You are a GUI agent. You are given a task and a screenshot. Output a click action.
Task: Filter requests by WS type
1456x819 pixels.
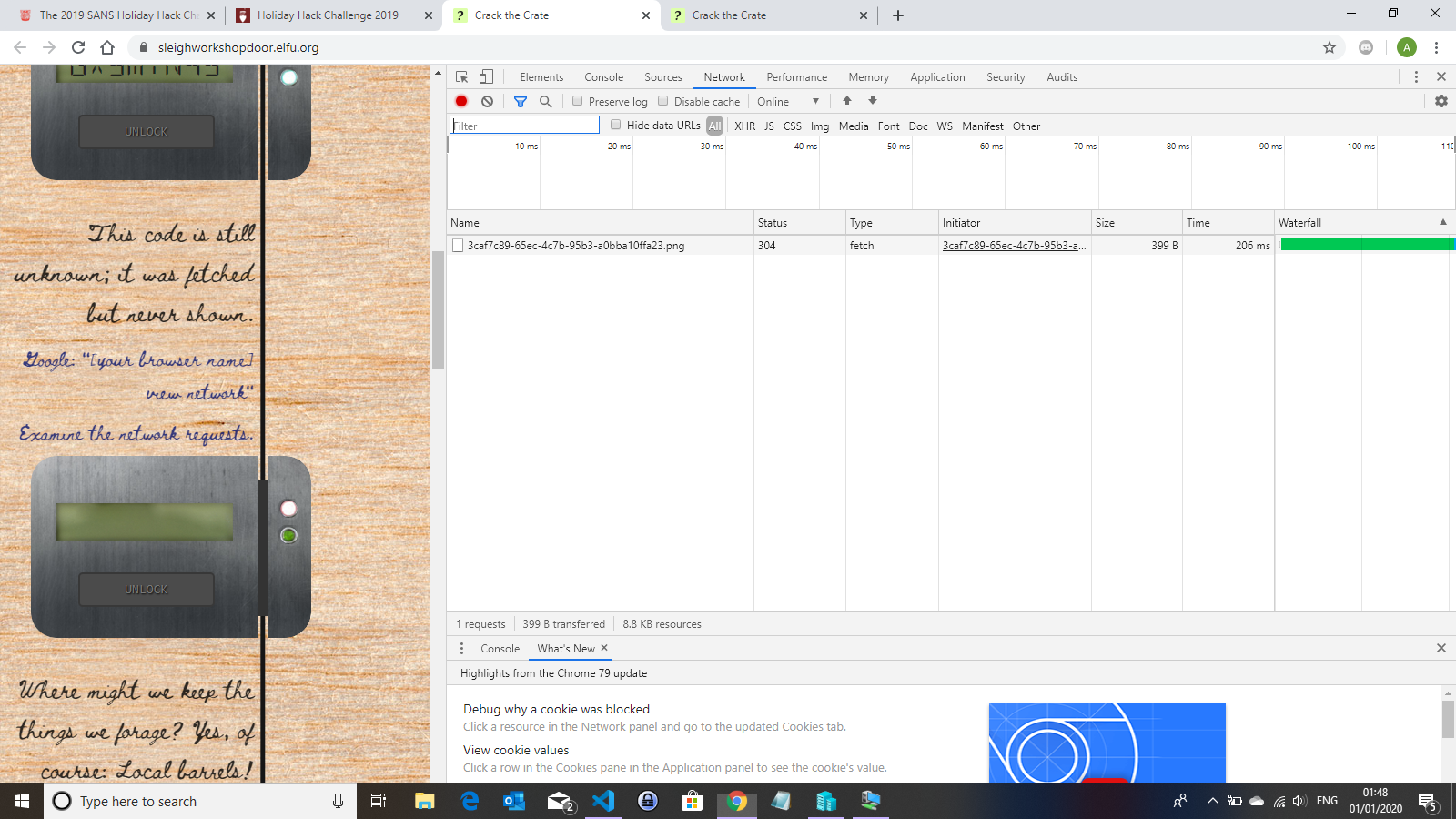pos(945,126)
